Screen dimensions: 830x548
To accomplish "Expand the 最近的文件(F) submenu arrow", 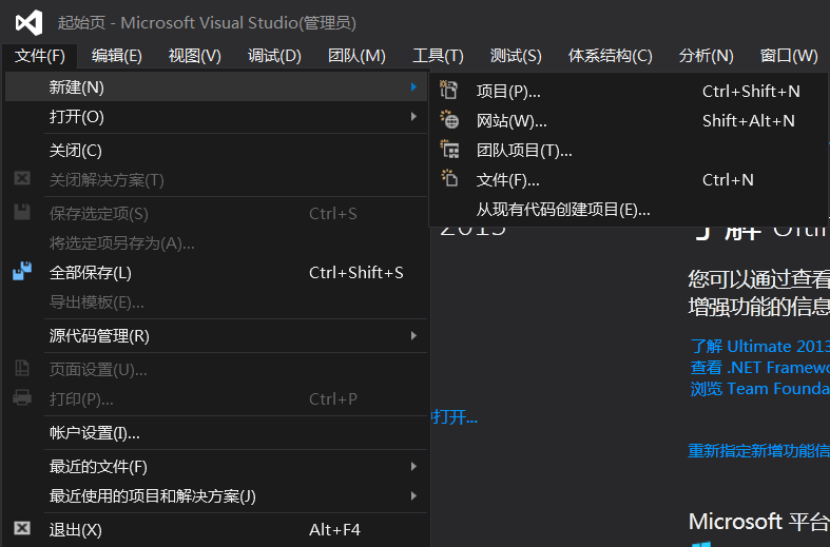I will 414,466.
